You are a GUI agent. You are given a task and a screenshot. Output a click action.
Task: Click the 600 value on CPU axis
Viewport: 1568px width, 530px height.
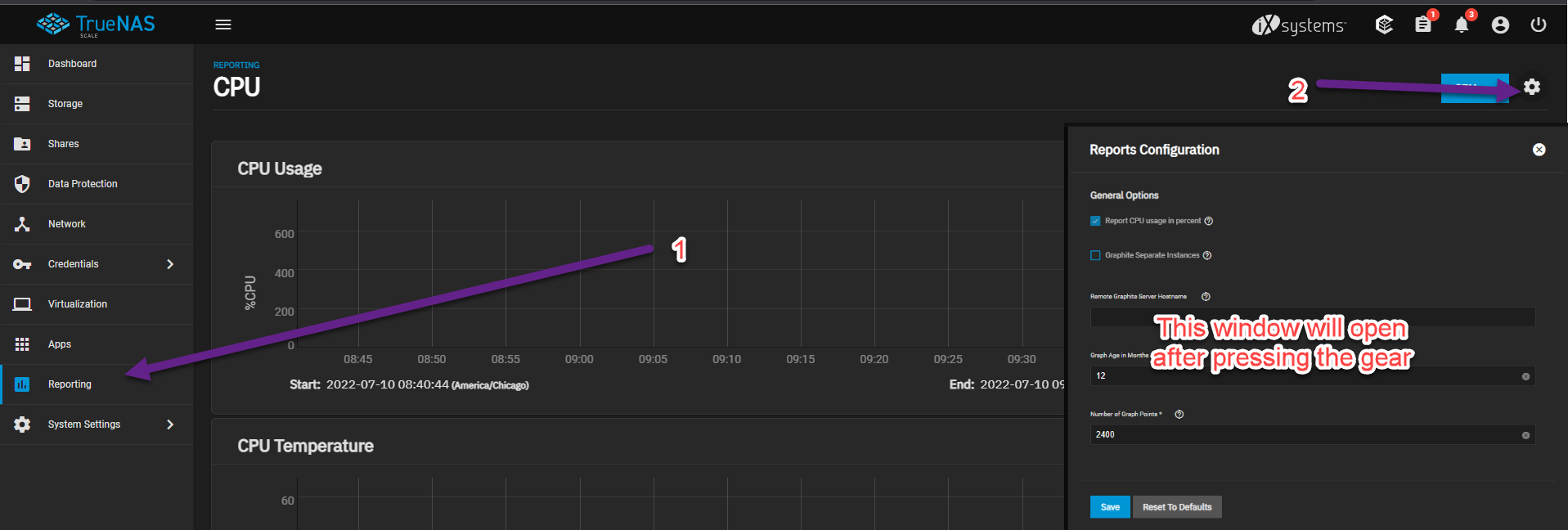(x=284, y=234)
